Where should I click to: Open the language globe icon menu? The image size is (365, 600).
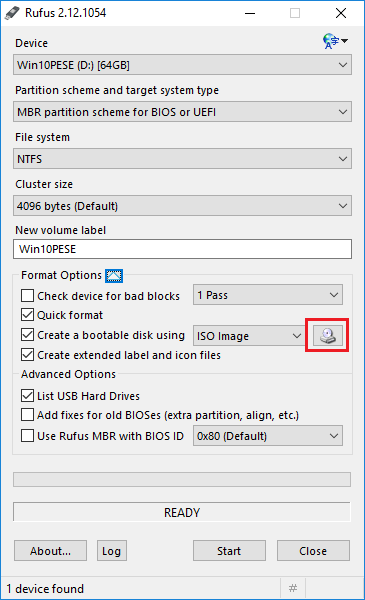click(x=335, y=41)
